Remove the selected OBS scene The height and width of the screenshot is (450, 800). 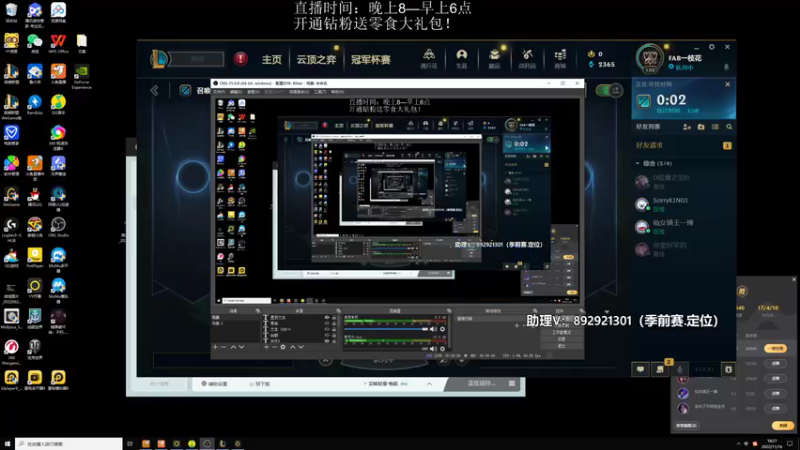click(x=223, y=347)
